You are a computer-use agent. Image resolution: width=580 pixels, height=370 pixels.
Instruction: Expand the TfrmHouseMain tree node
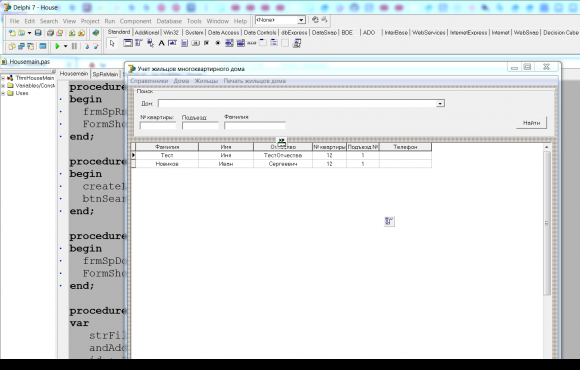click(x=3, y=78)
